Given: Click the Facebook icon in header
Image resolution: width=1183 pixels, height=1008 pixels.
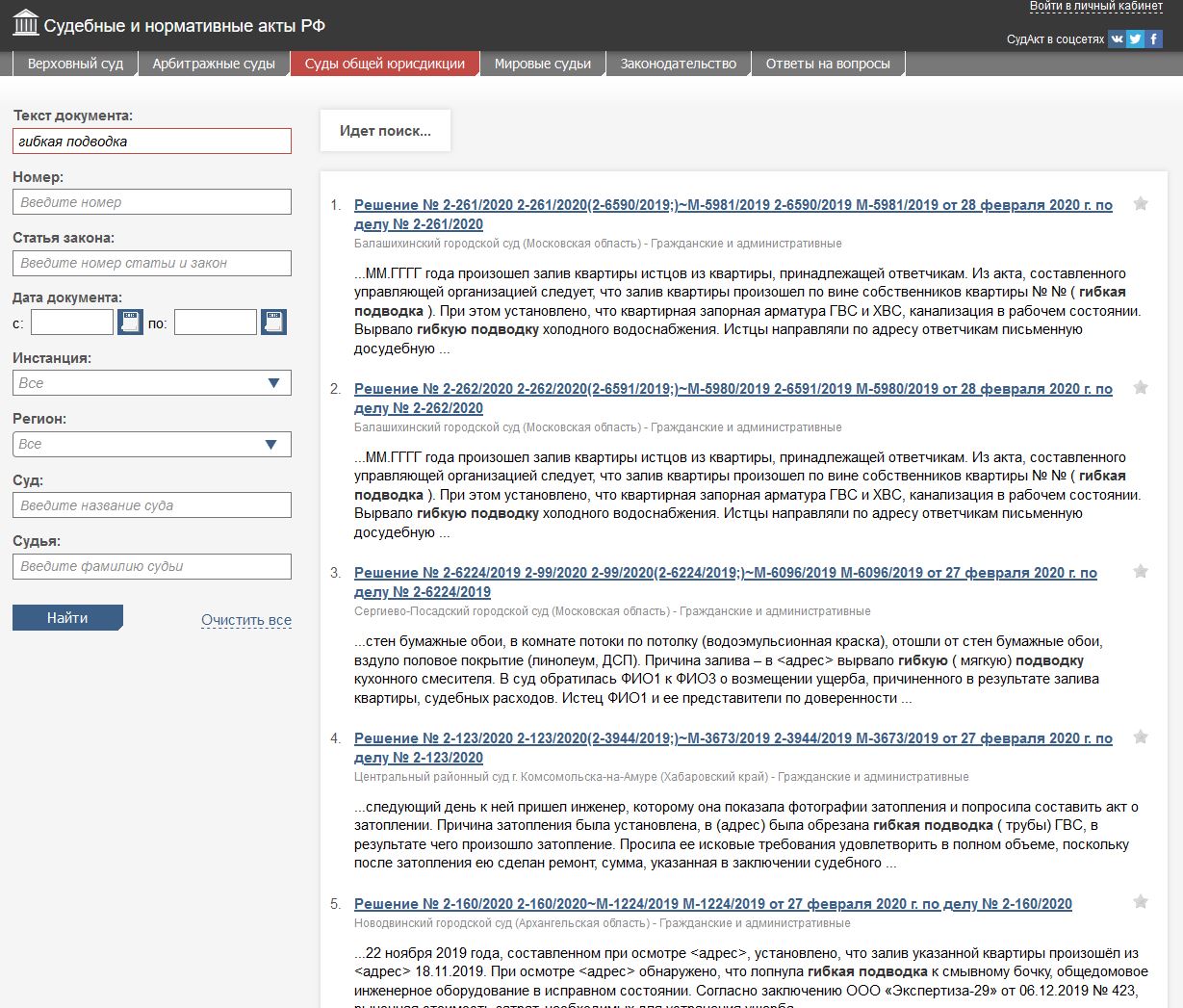Looking at the screenshot, I should coord(1154,39).
